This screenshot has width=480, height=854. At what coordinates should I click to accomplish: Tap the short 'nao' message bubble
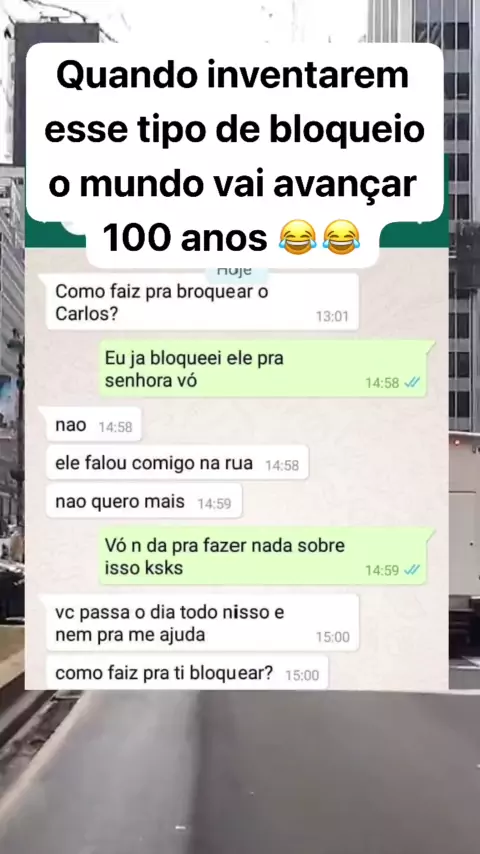point(94,425)
